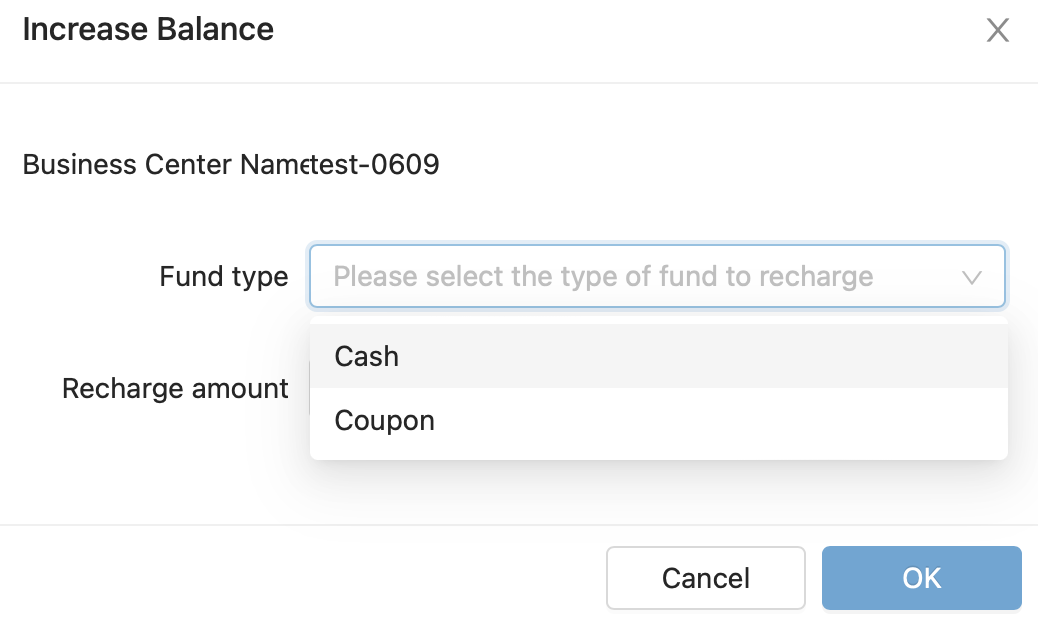
Task: Close the Increase Balance dialog with X
Action: [x=997, y=30]
